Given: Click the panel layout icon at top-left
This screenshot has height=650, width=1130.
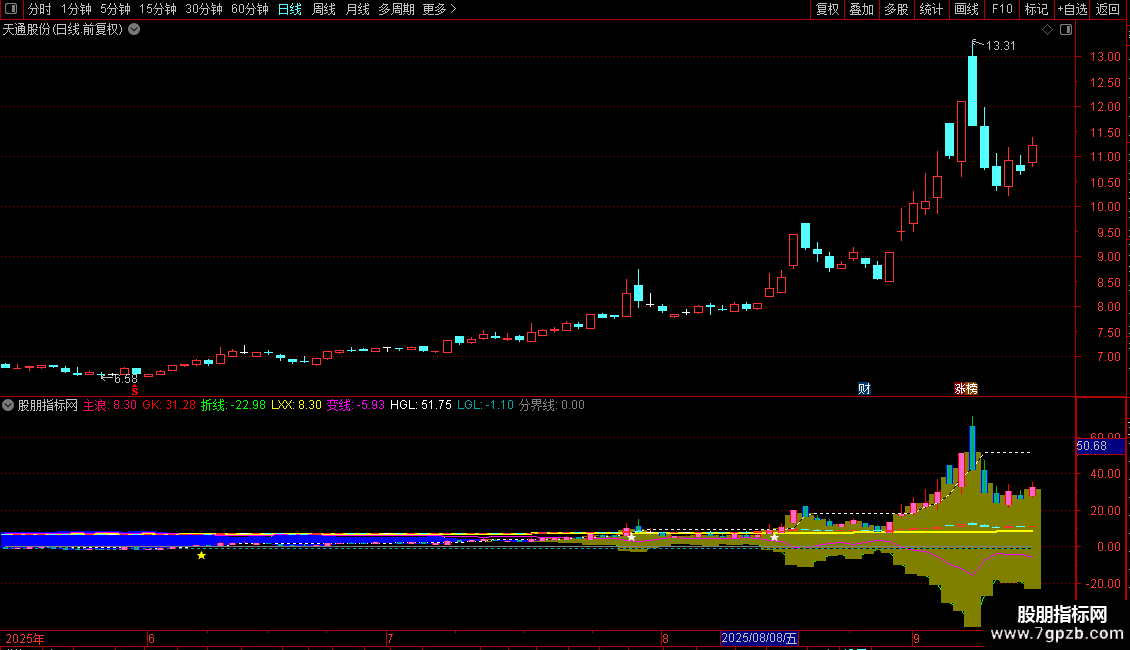Looking at the screenshot, I should [x=11, y=9].
